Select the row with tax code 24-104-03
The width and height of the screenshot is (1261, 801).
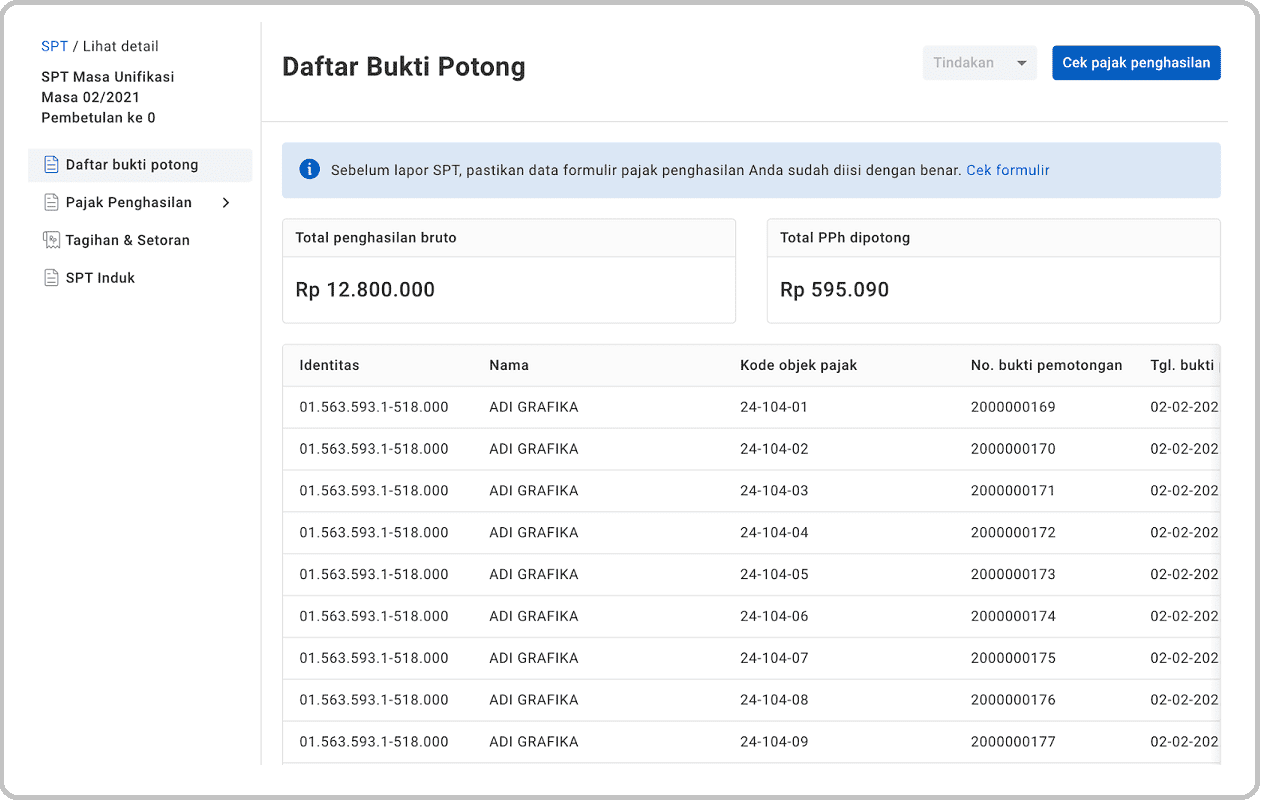click(751, 492)
